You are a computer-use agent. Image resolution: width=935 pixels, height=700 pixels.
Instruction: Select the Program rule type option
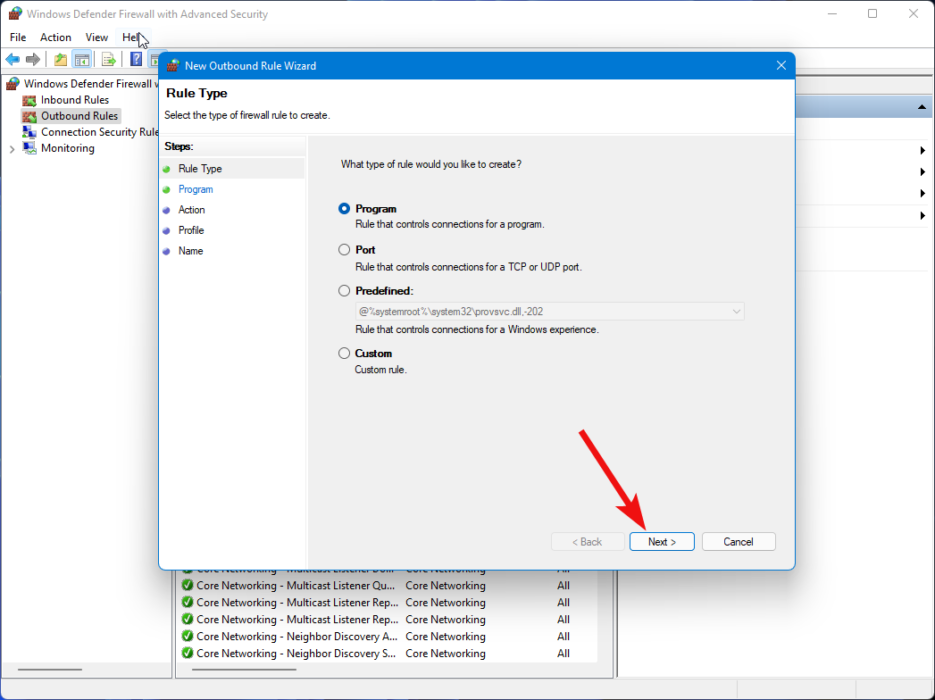pyautogui.click(x=345, y=209)
